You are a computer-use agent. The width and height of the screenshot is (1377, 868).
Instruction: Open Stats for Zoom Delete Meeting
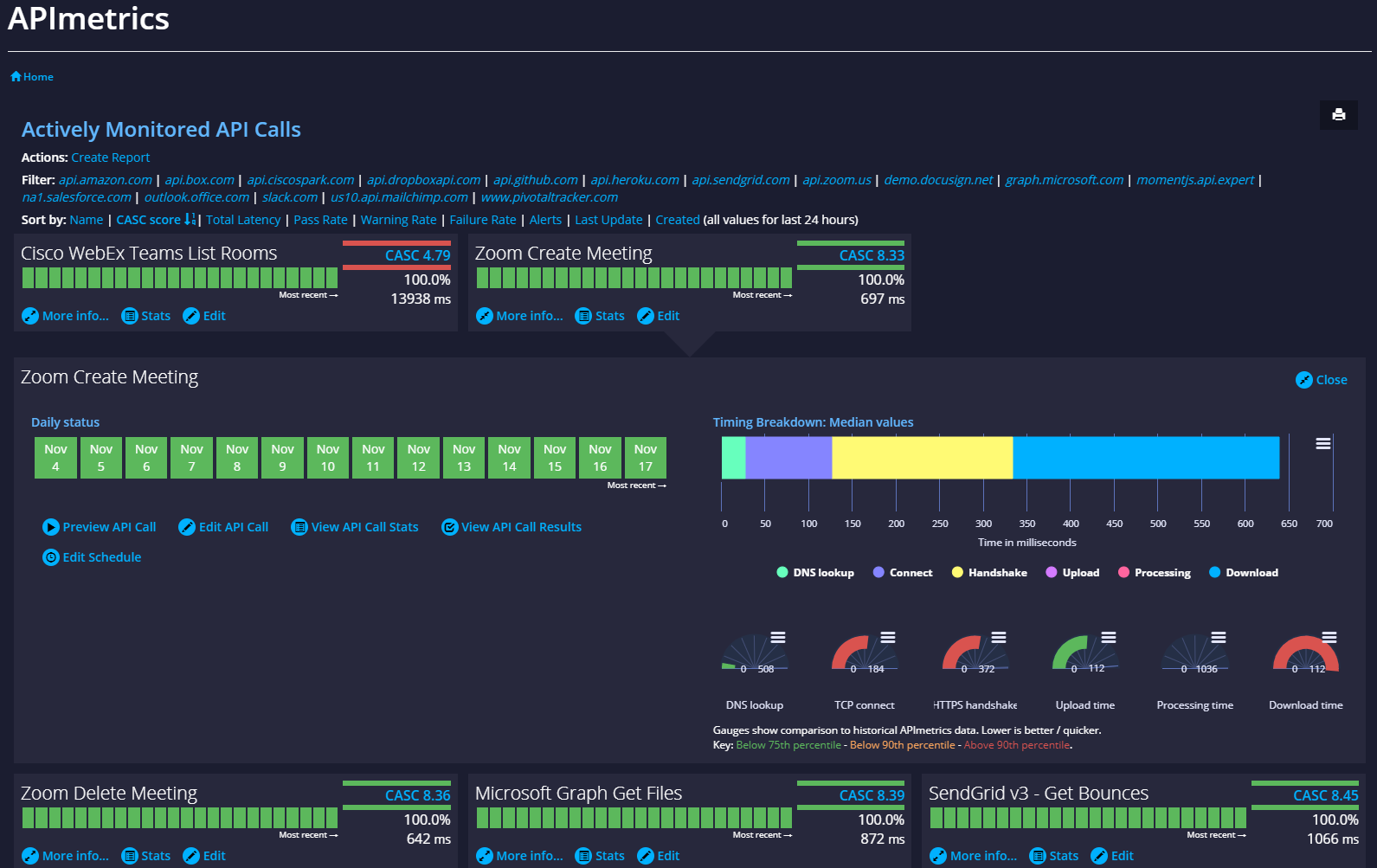tap(146, 856)
